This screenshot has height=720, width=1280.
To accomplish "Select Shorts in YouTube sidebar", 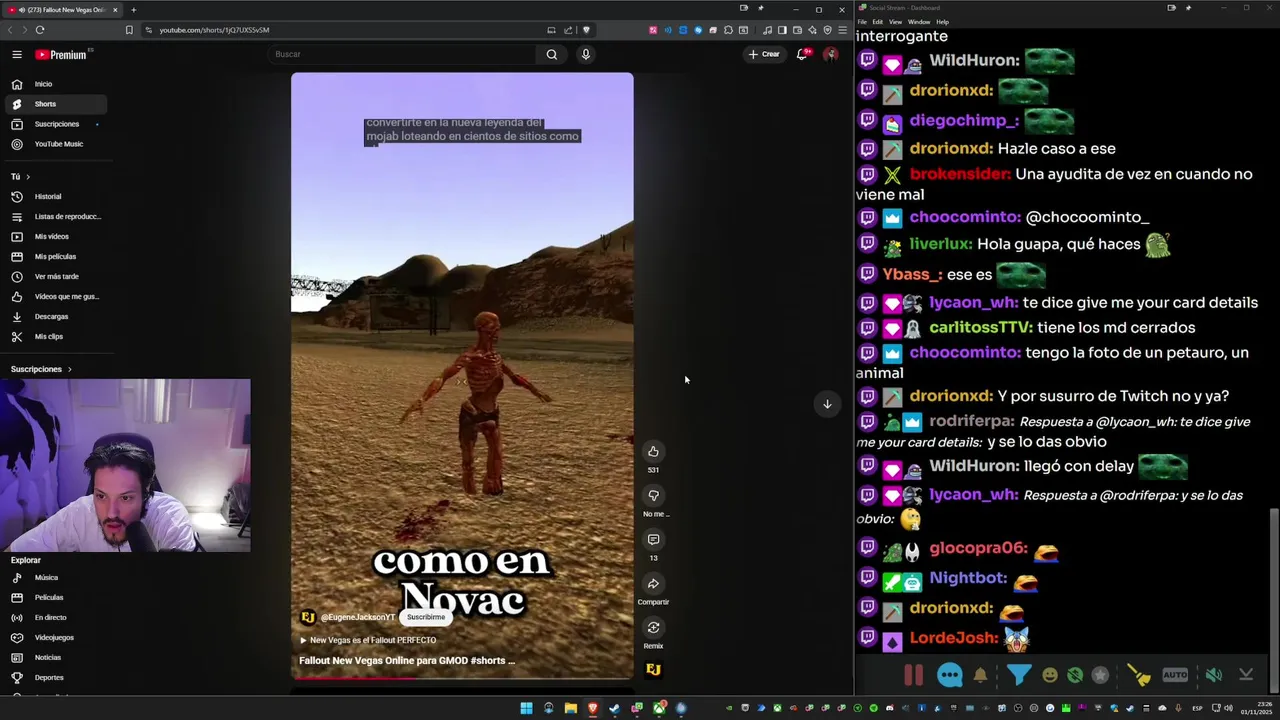I will [x=54, y=104].
